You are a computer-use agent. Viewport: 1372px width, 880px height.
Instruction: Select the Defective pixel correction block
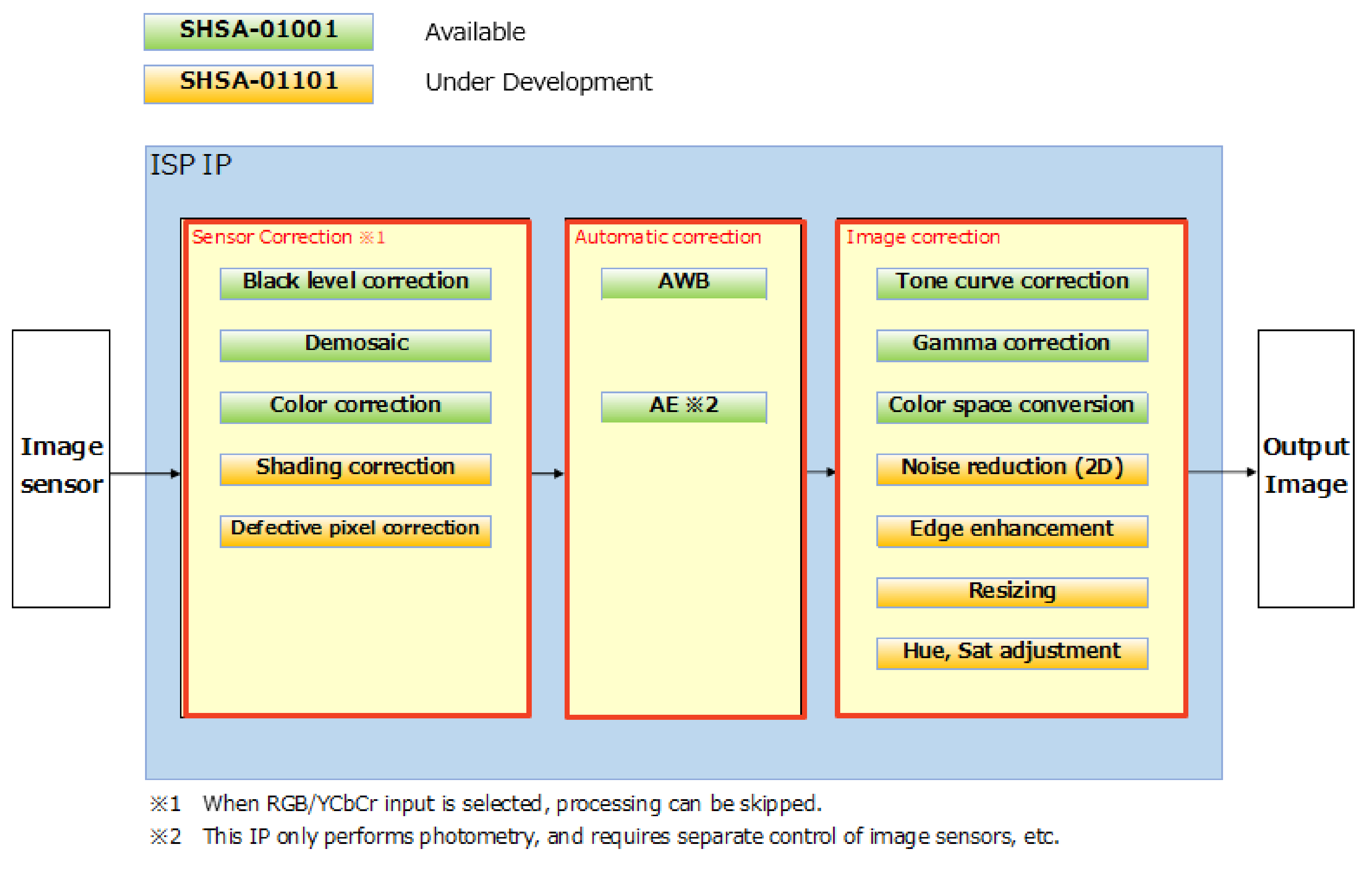[x=355, y=531]
